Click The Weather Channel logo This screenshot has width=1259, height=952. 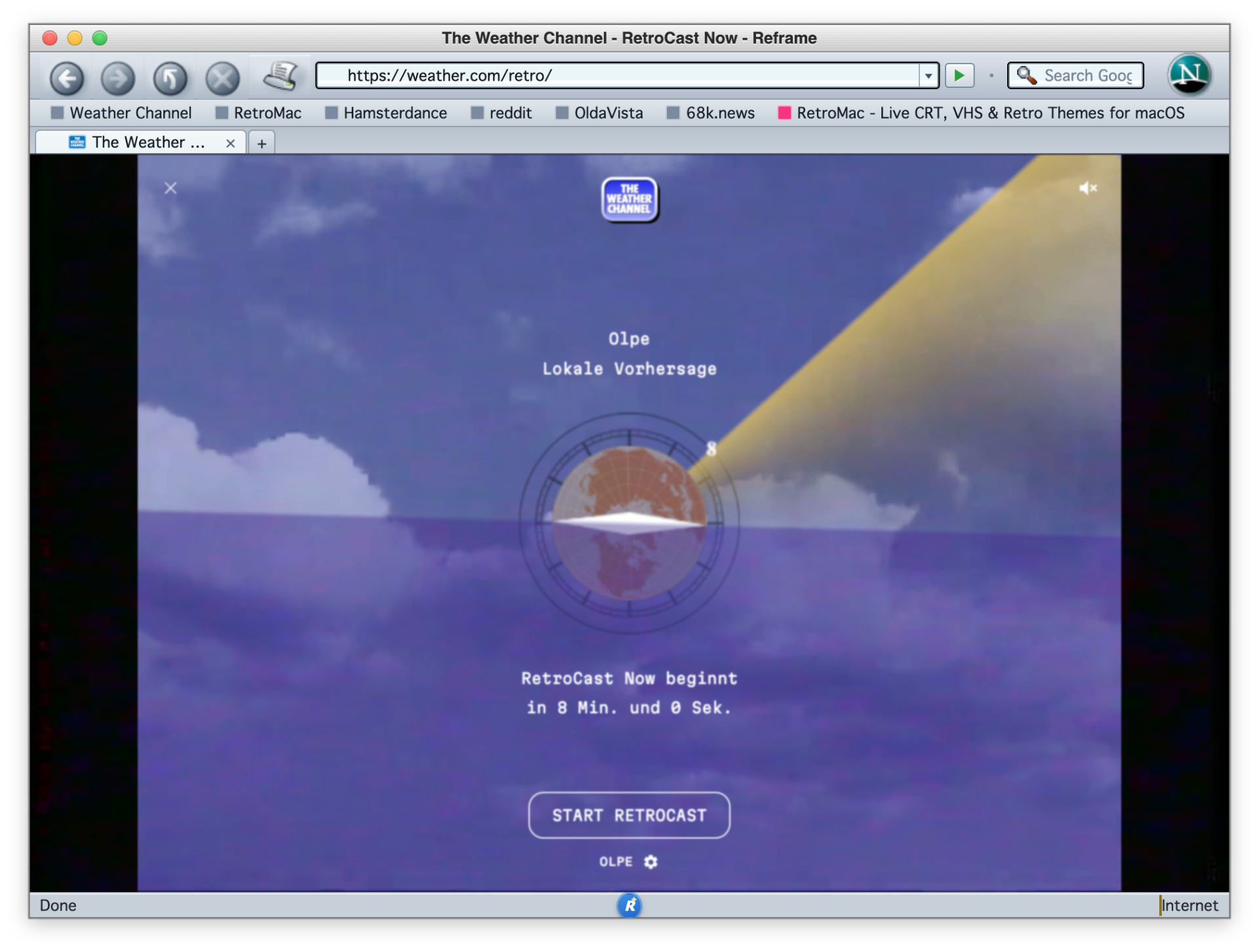pos(629,199)
